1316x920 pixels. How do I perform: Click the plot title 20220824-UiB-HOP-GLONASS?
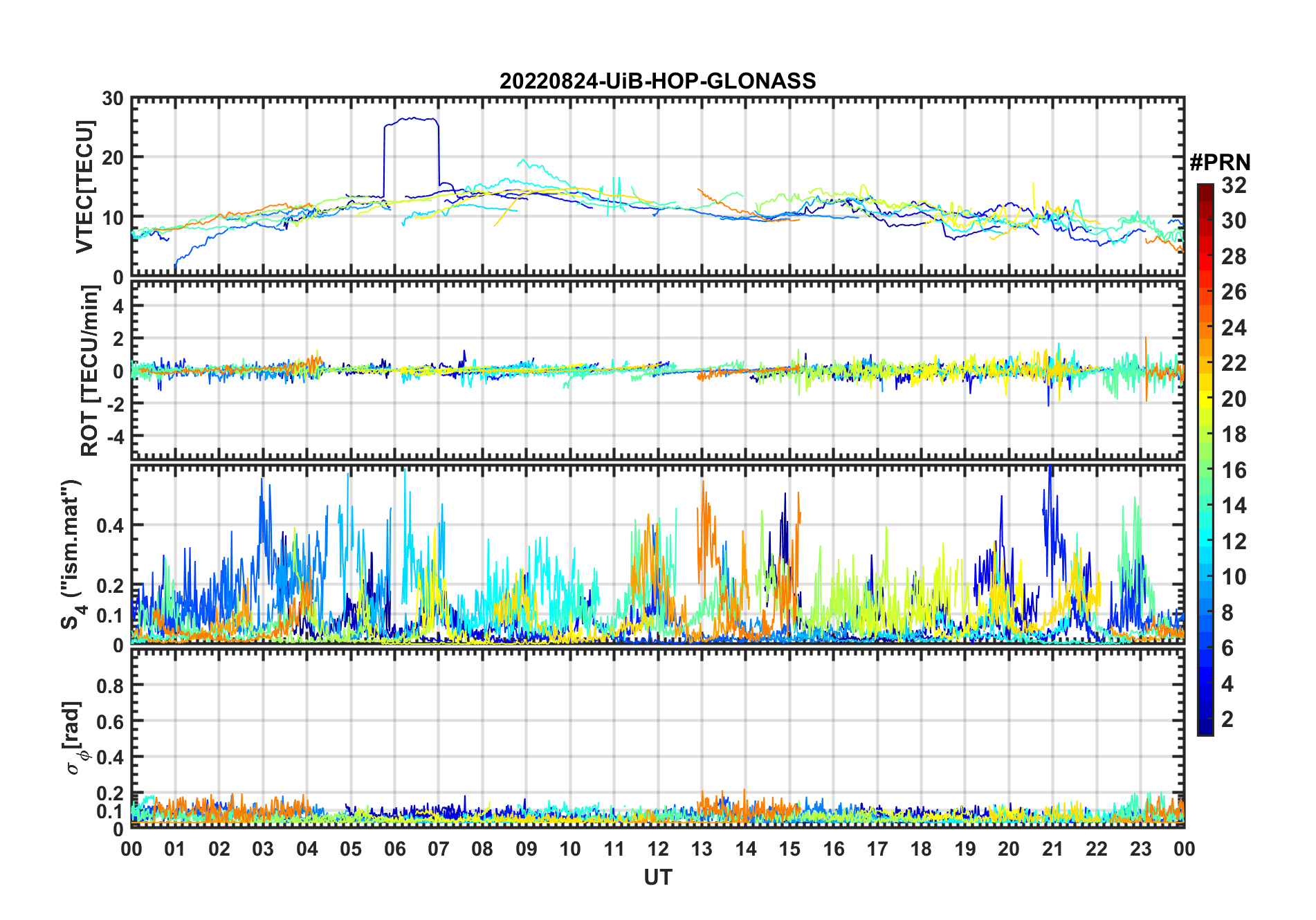tap(657, 82)
